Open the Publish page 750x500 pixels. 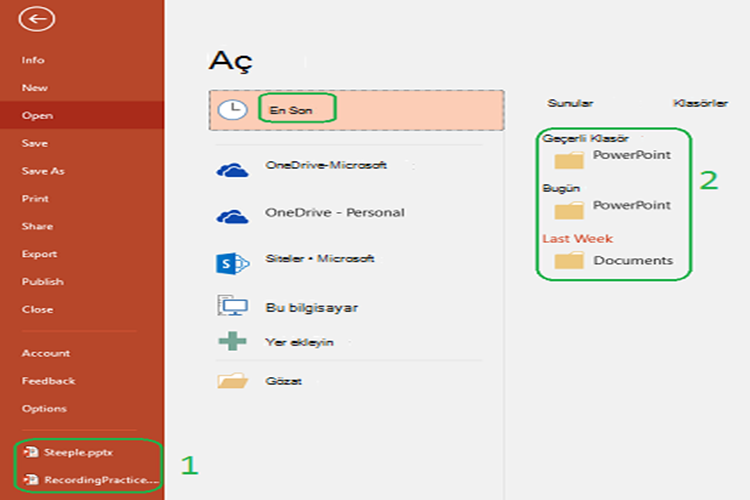click(x=43, y=282)
